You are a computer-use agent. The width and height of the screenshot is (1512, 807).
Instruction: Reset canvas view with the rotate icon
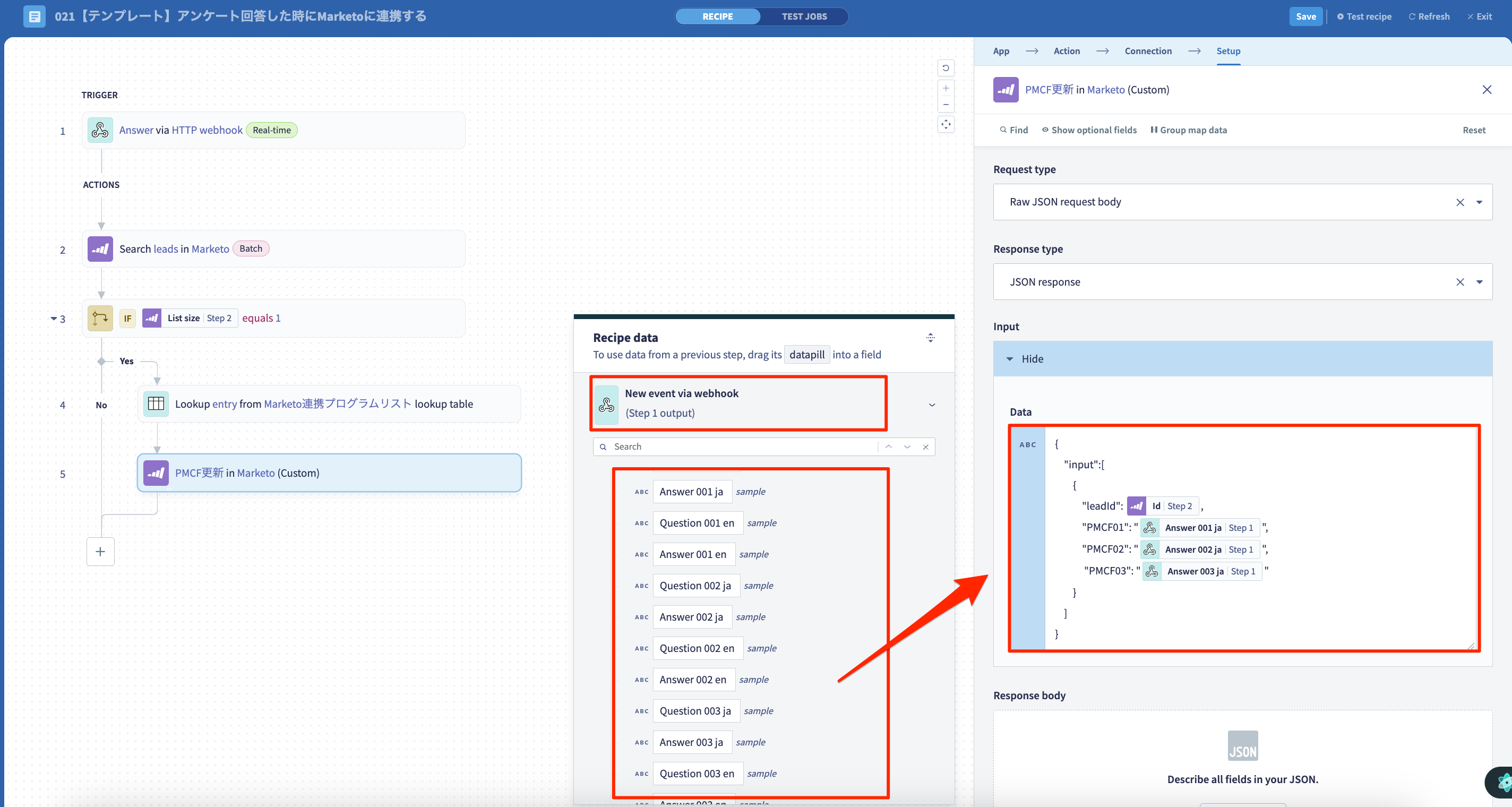[x=946, y=68]
